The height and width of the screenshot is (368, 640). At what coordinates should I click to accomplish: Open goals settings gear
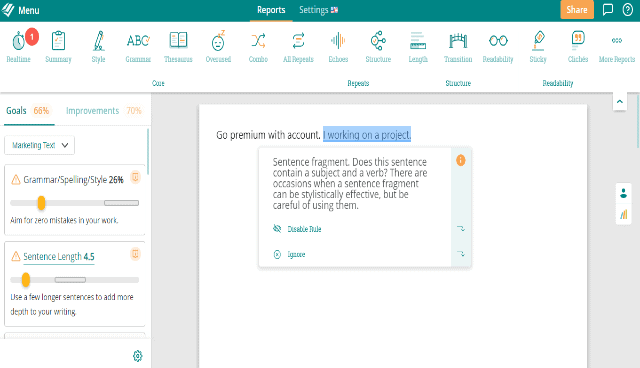138,356
